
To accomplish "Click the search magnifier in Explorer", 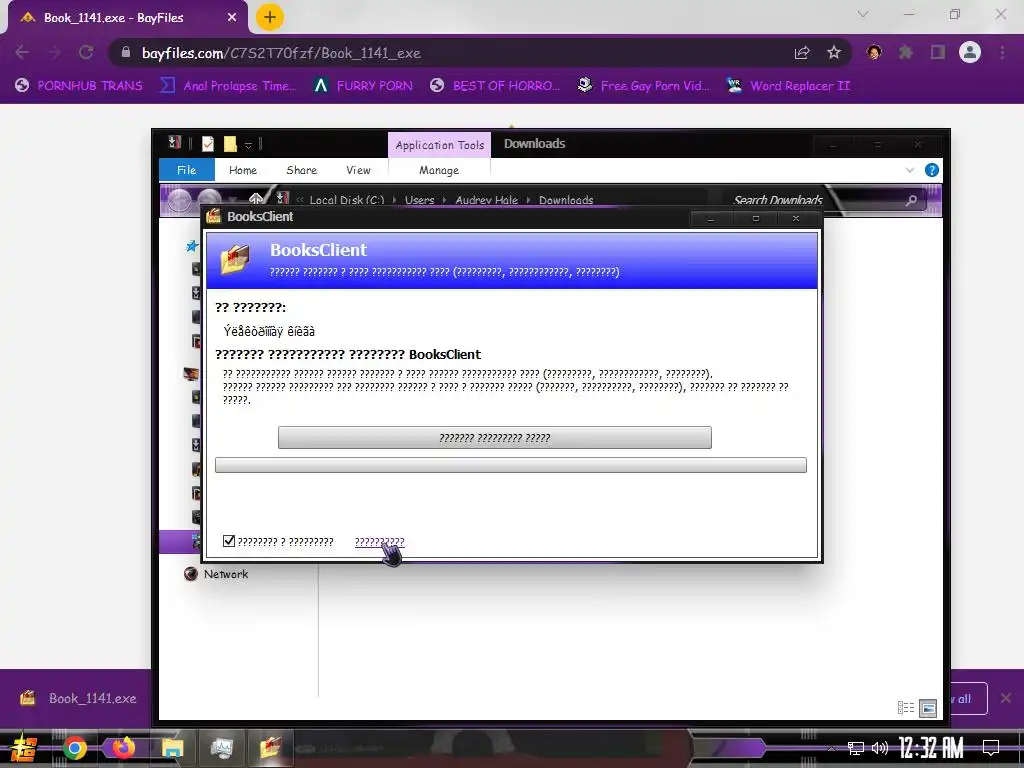I will (x=911, y=200).
